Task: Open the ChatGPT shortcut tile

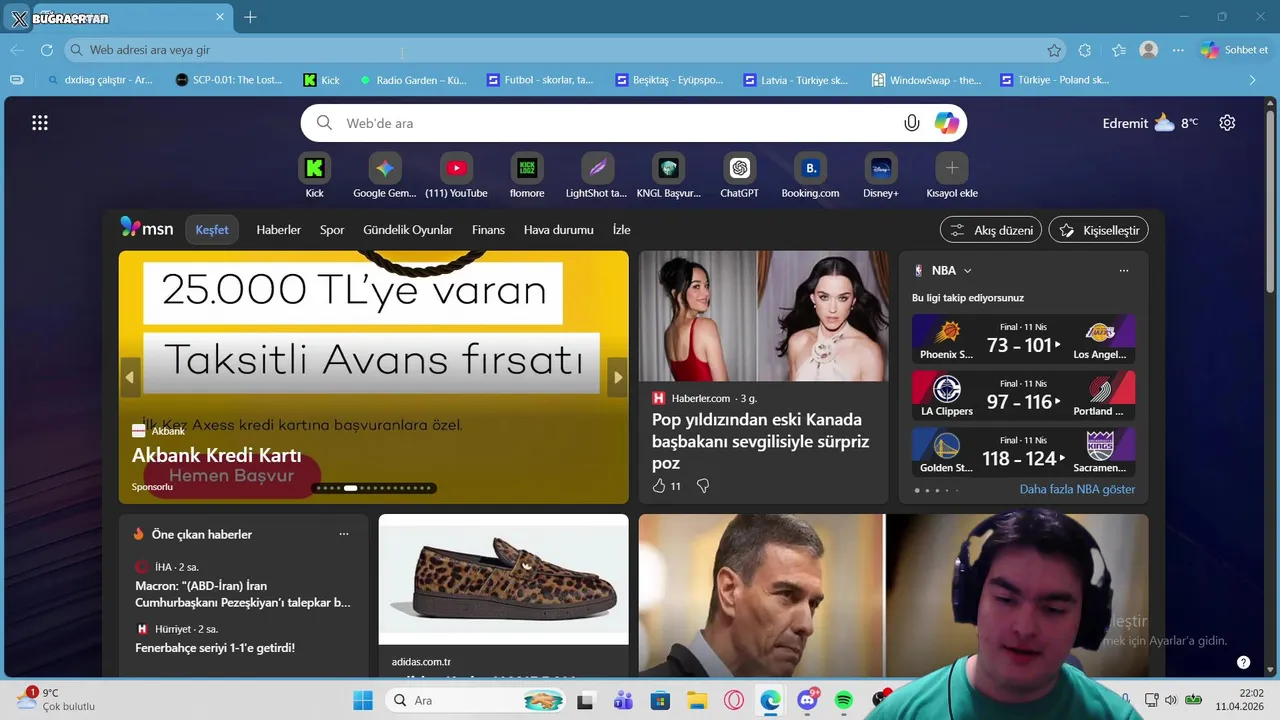Action: coord(740,168)
